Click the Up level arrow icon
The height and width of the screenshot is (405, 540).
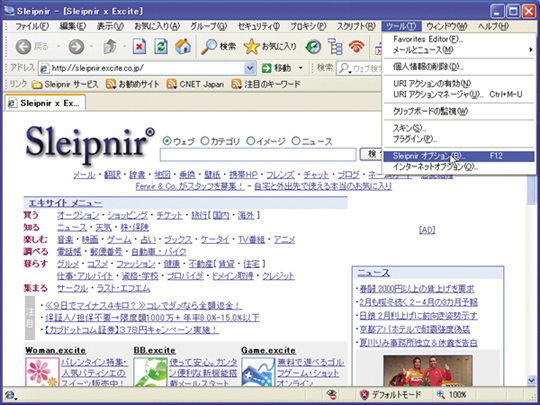click(x=110, y=46)
